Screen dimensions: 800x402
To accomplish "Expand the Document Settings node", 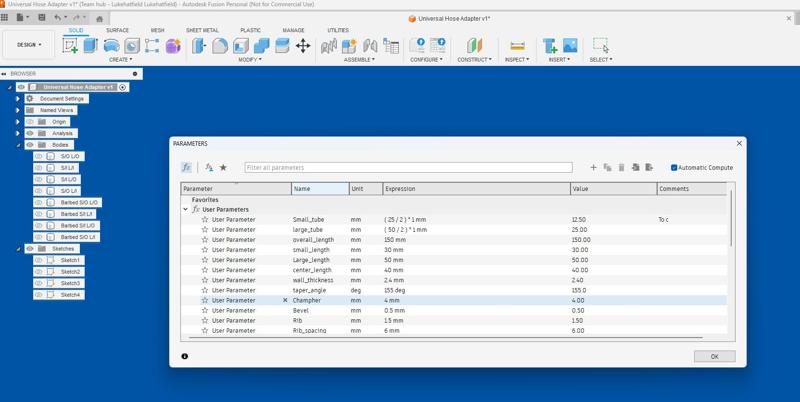I will (18, 98).
